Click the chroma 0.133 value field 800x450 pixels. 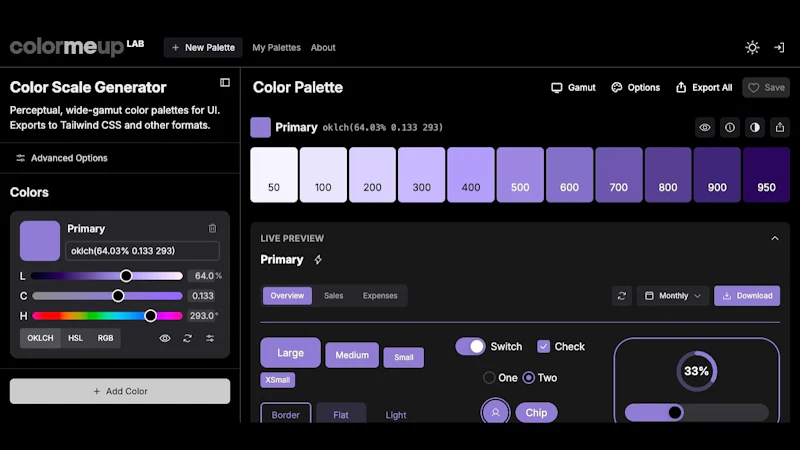(202, 296)
